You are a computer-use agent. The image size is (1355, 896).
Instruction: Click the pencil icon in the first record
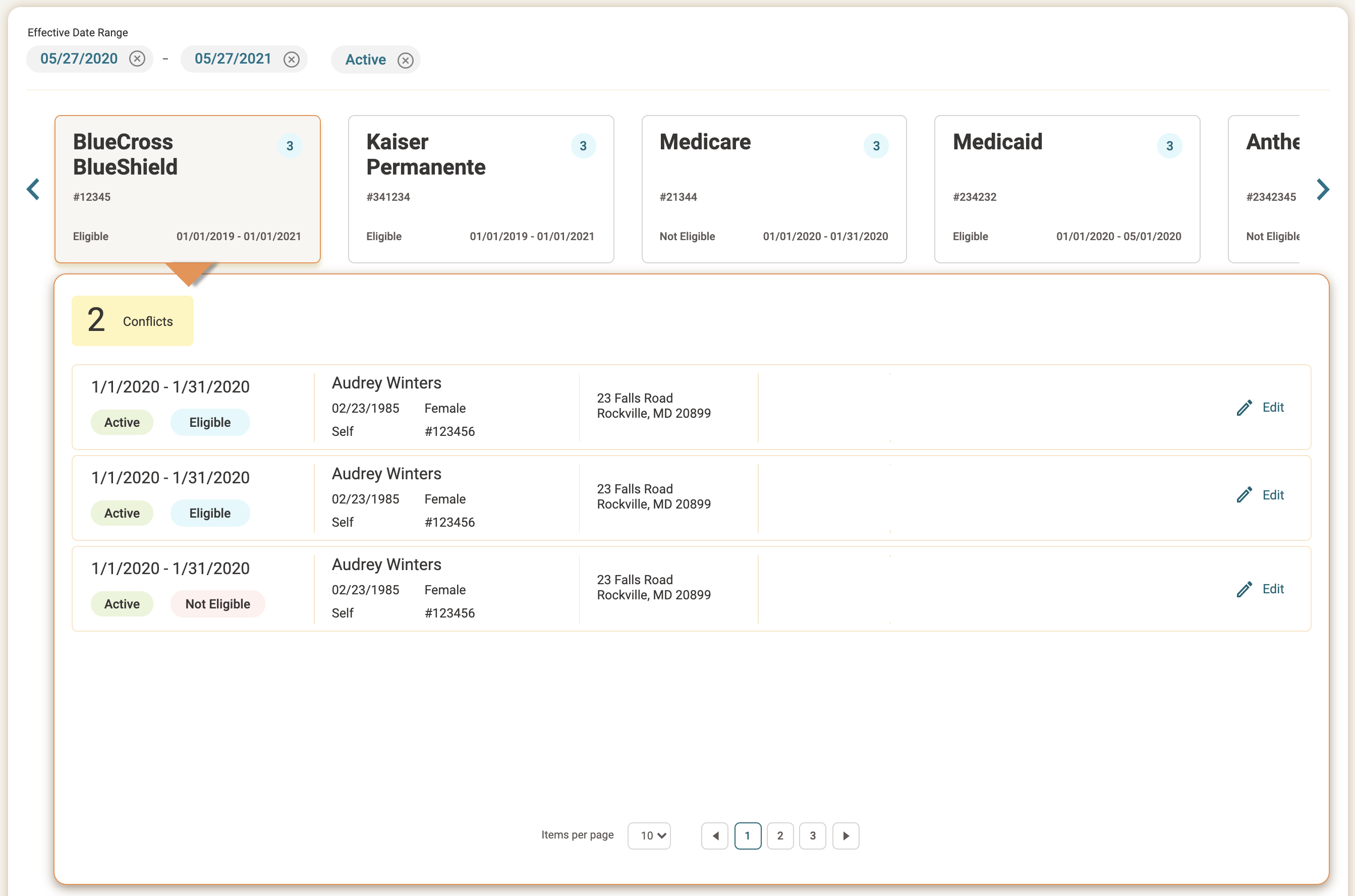pos(1244,408)
